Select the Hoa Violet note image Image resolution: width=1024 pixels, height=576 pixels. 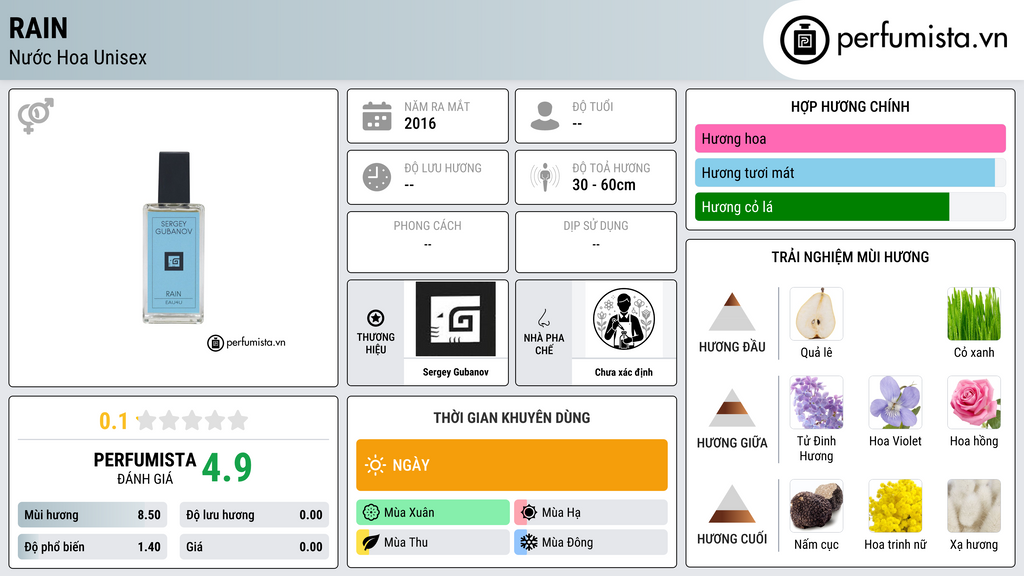(x=895, y=402)
